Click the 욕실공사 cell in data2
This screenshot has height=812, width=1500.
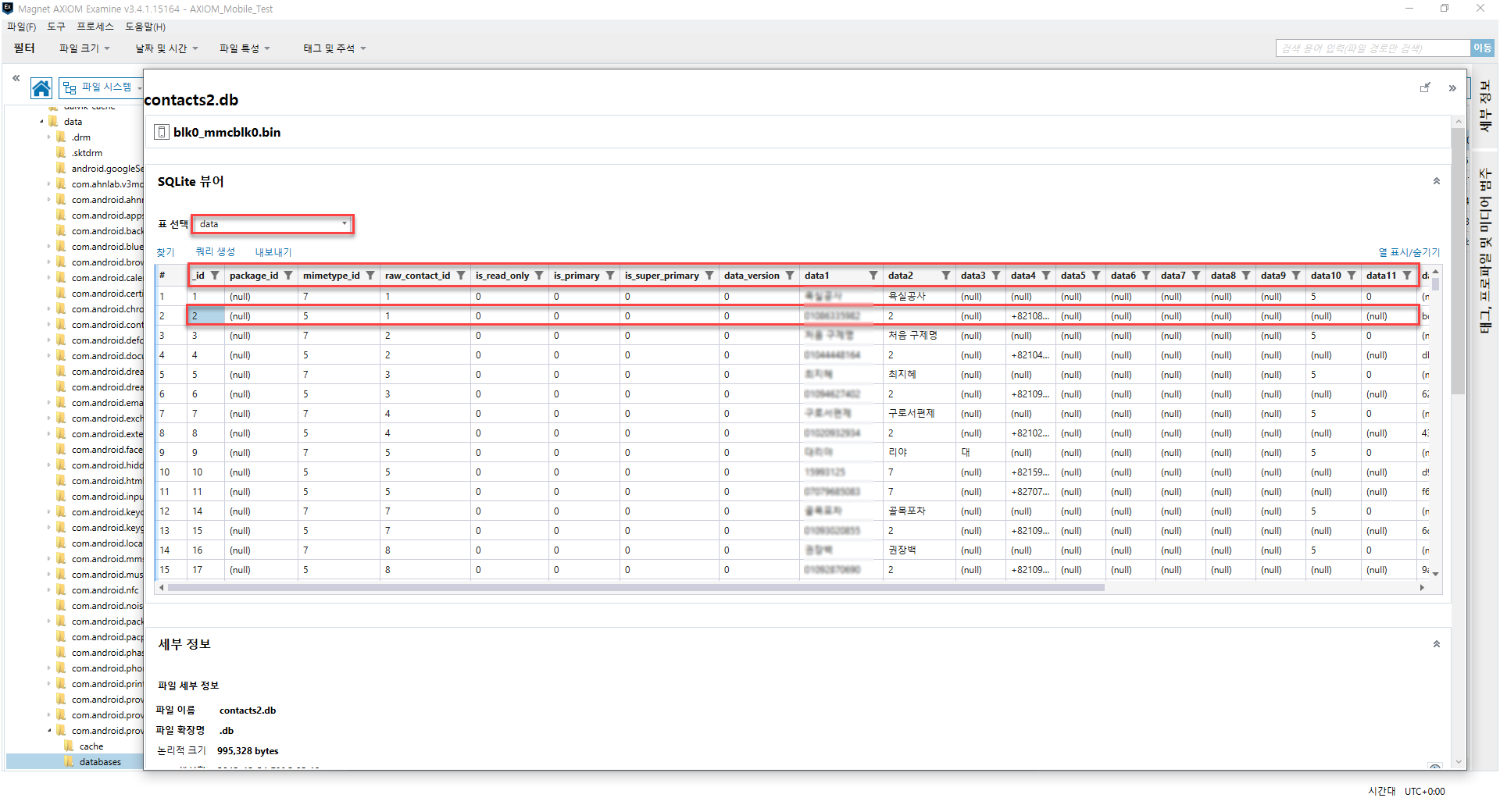coord(919,297)
